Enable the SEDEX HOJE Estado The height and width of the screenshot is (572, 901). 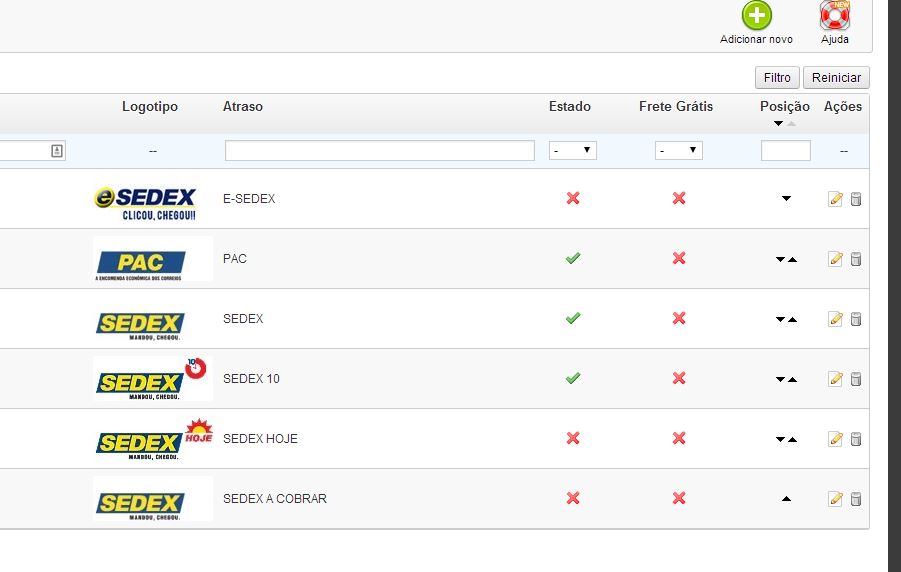click(573, 438)
